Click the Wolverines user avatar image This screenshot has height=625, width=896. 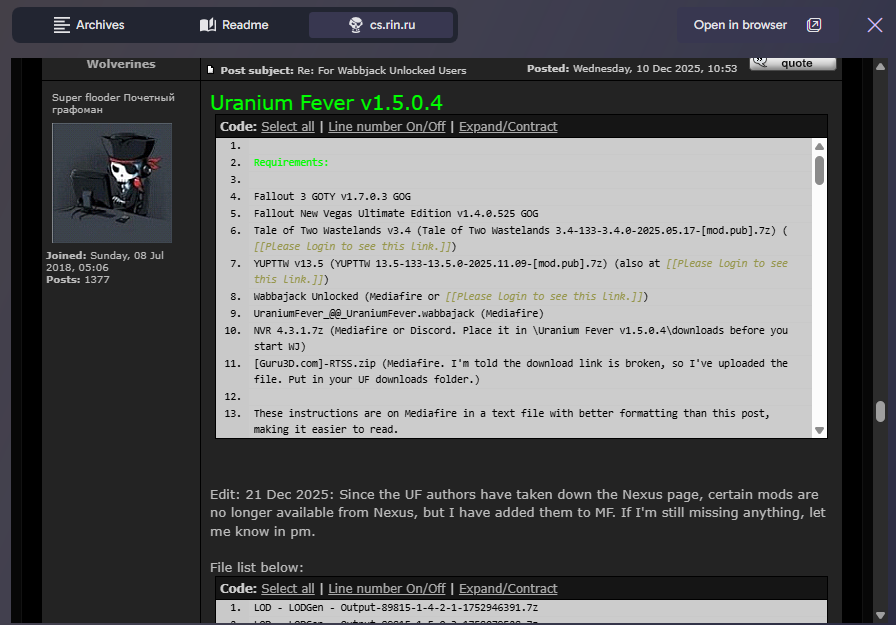(112, 183)
